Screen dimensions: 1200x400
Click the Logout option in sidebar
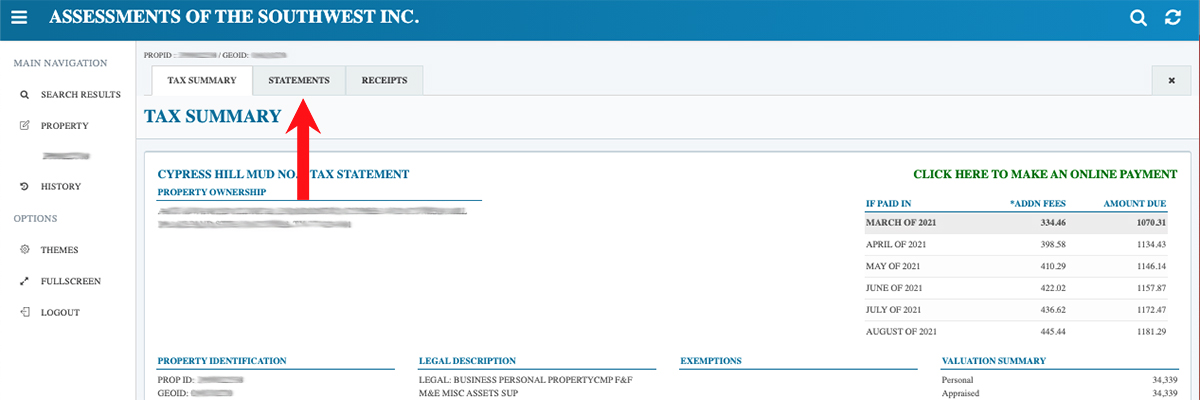pos(60,313)
